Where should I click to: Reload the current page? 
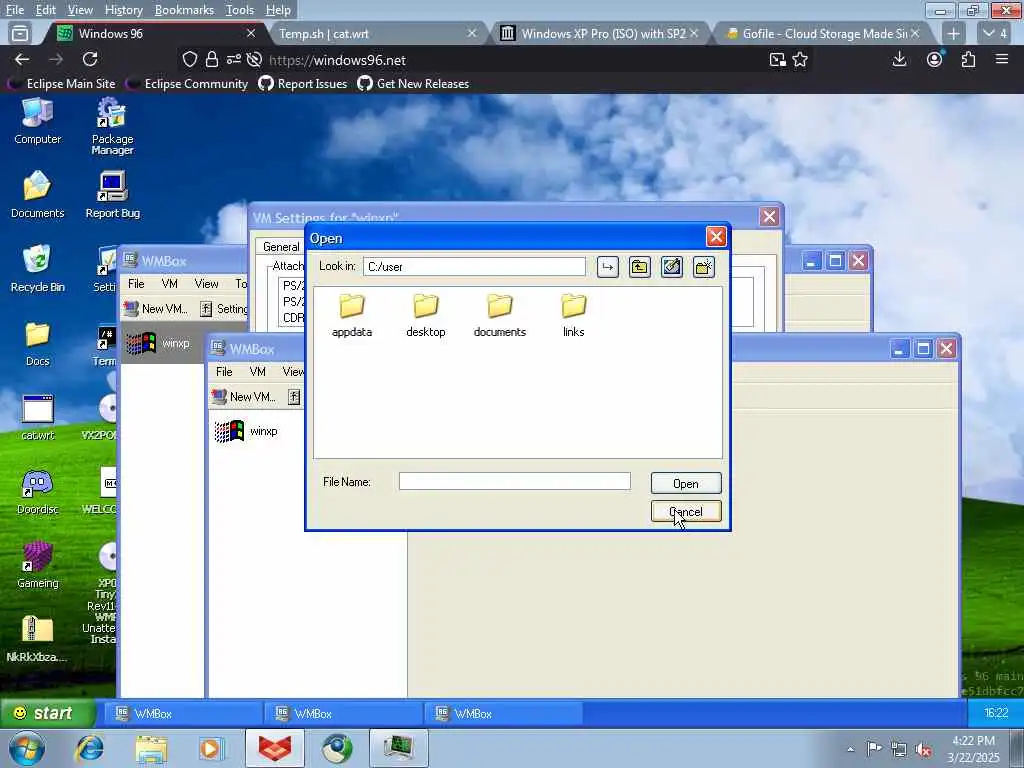coord(90,59)
